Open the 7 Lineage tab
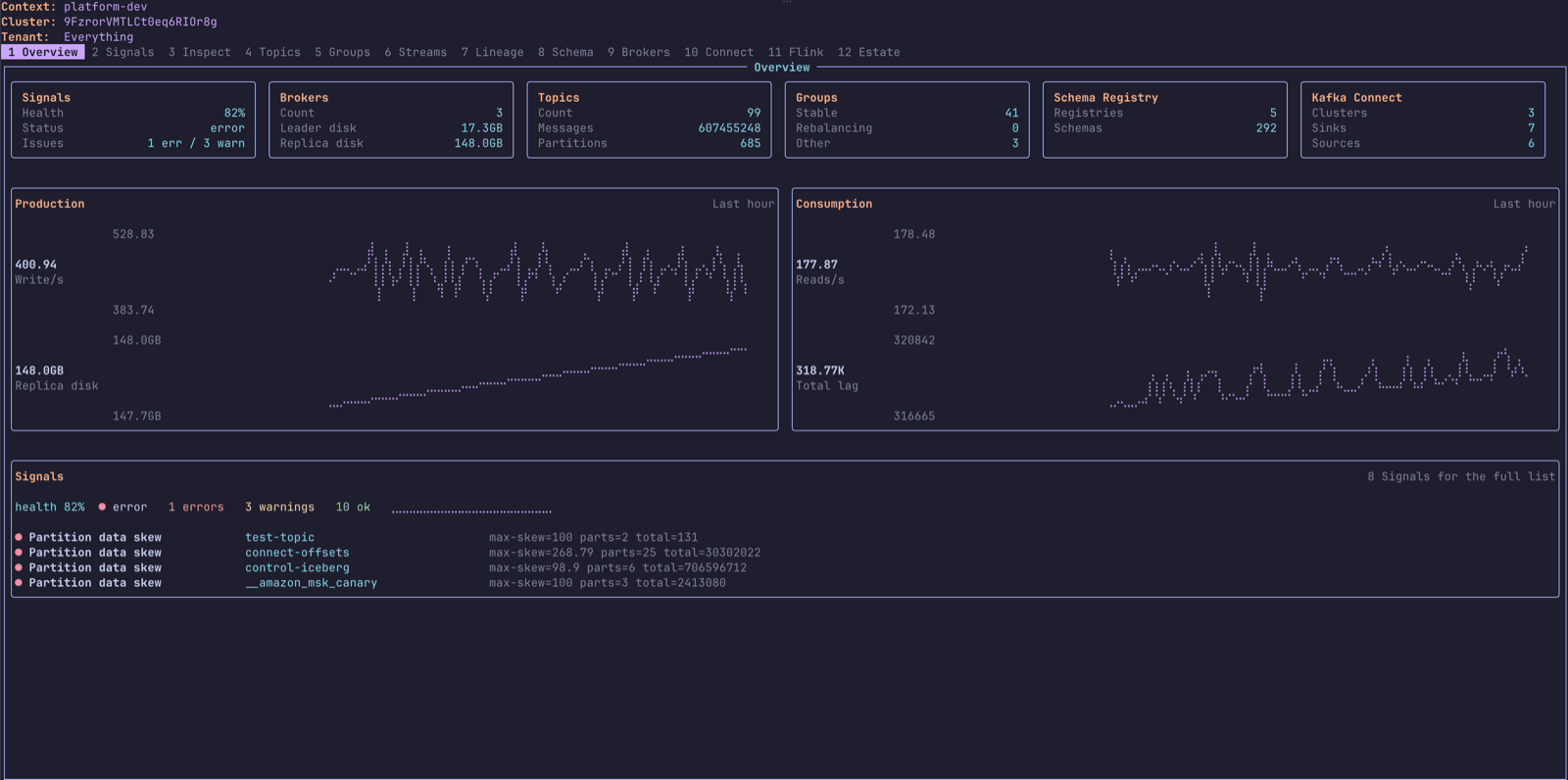 [x=493, y=52]
